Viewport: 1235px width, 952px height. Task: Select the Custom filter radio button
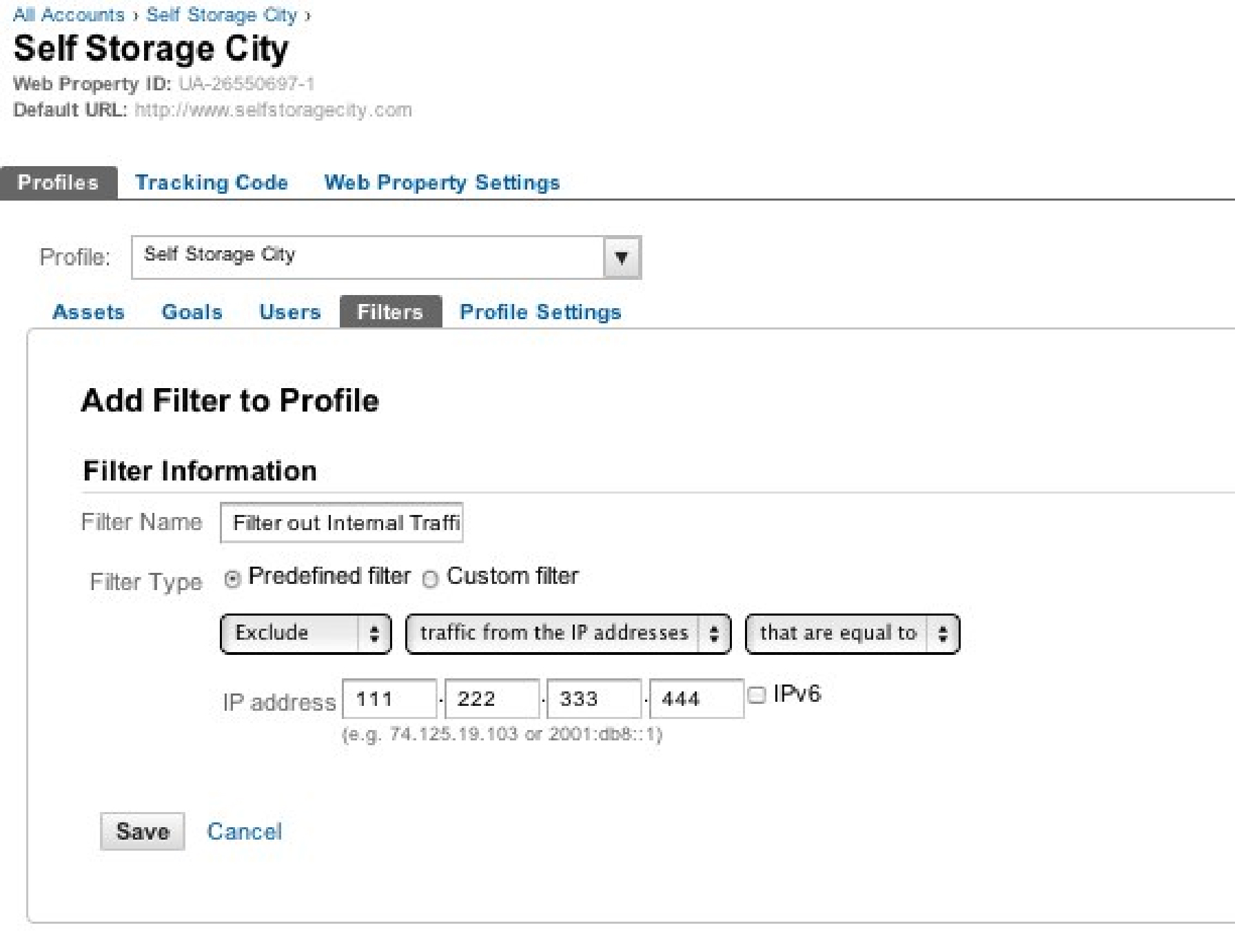pyautogui.click(x=430, y=579)
